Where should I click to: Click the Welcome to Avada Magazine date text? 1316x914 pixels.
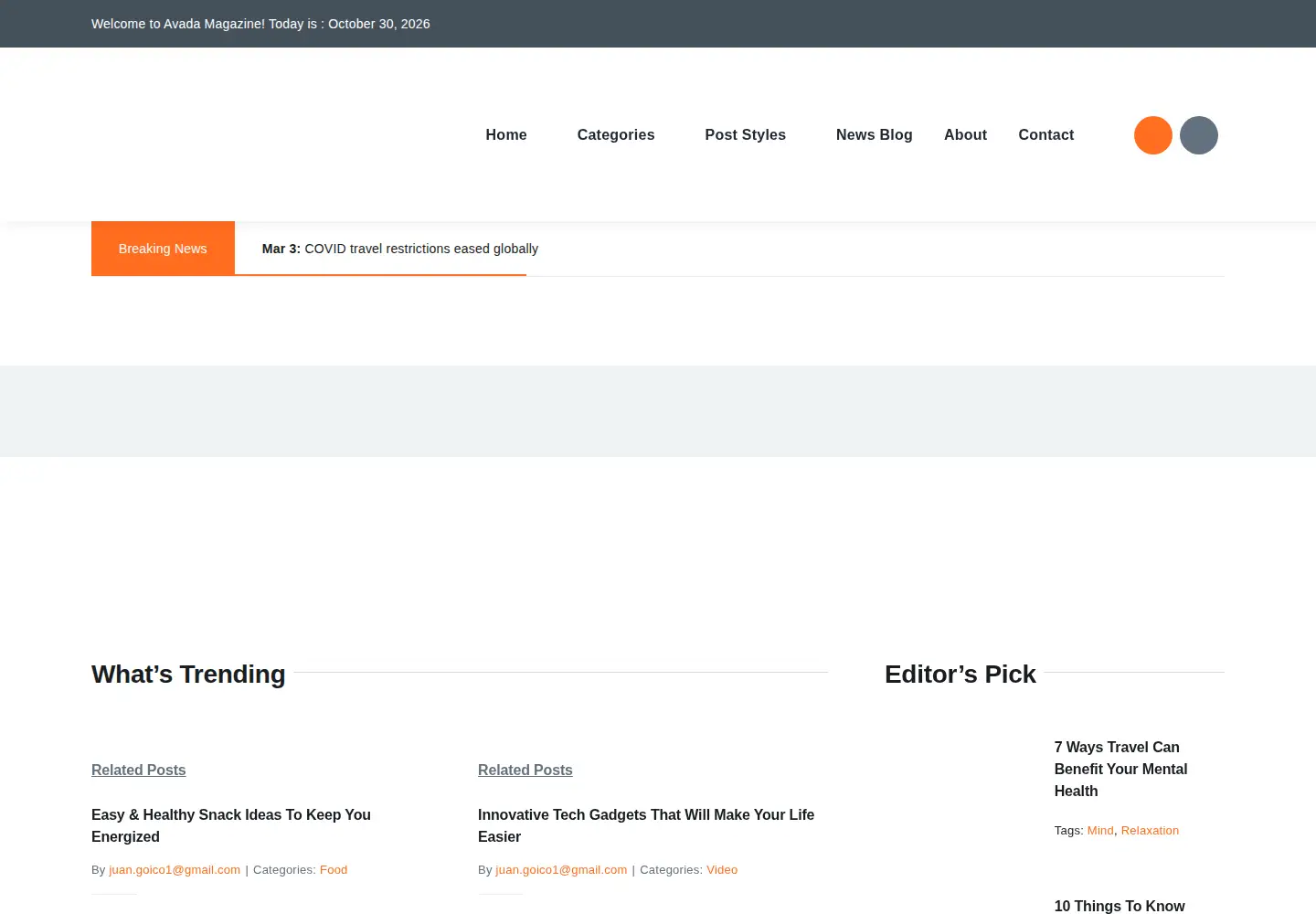pyautogui.click(x=260, y=24)
